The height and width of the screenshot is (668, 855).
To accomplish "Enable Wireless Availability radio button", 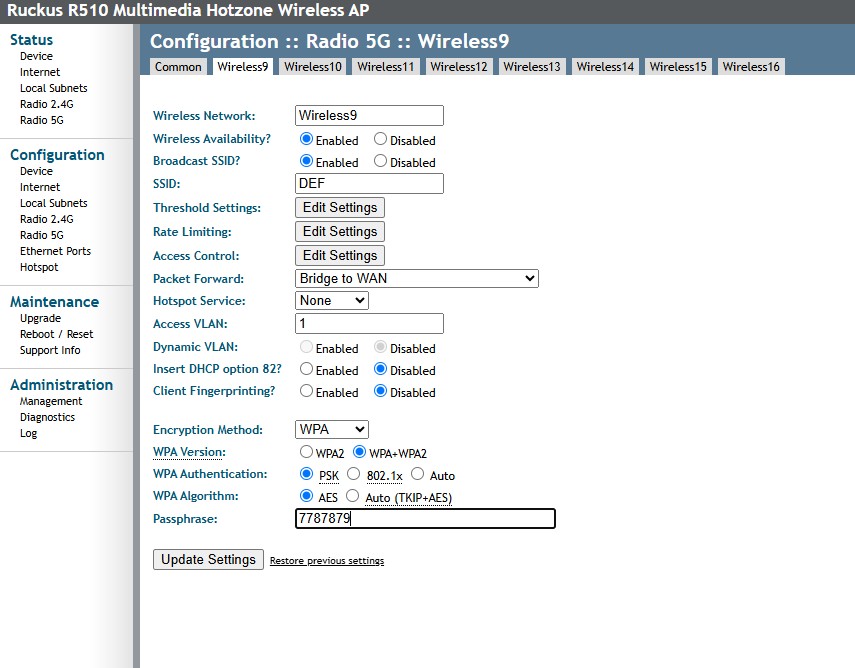I will 306,139.
